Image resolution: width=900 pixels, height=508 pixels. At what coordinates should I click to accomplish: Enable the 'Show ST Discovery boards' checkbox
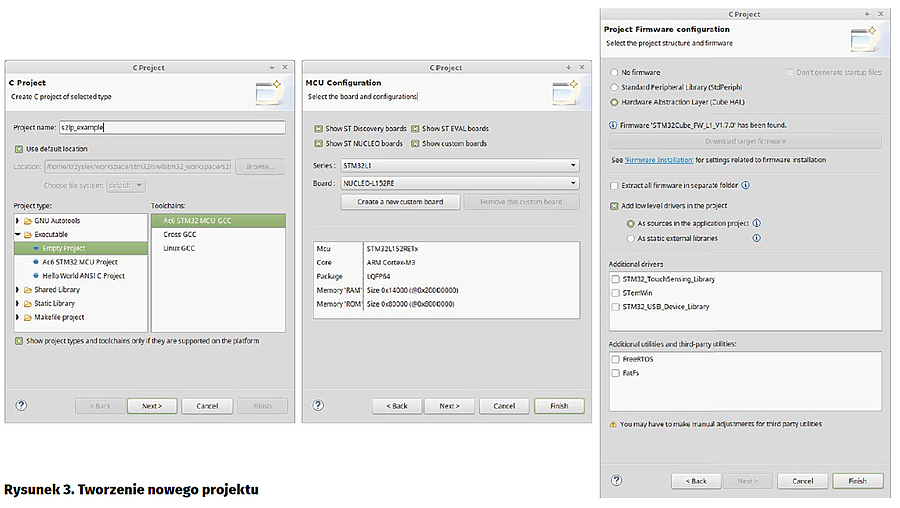tap(319, 129)
